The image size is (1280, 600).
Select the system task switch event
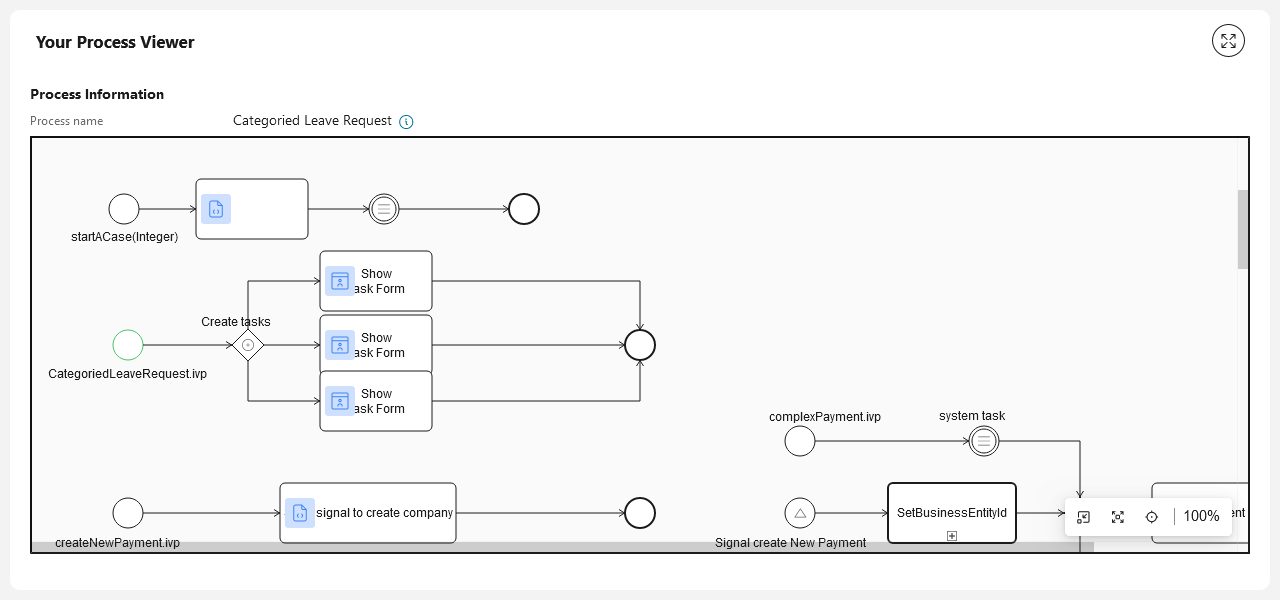tap(984, 441)
